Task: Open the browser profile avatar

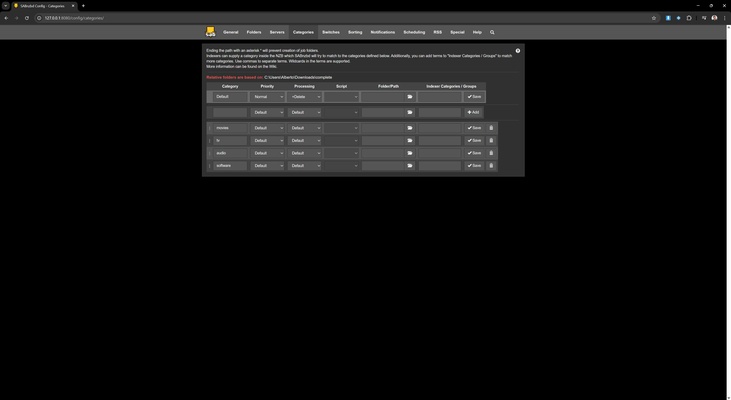Action: tap(714, 18)
